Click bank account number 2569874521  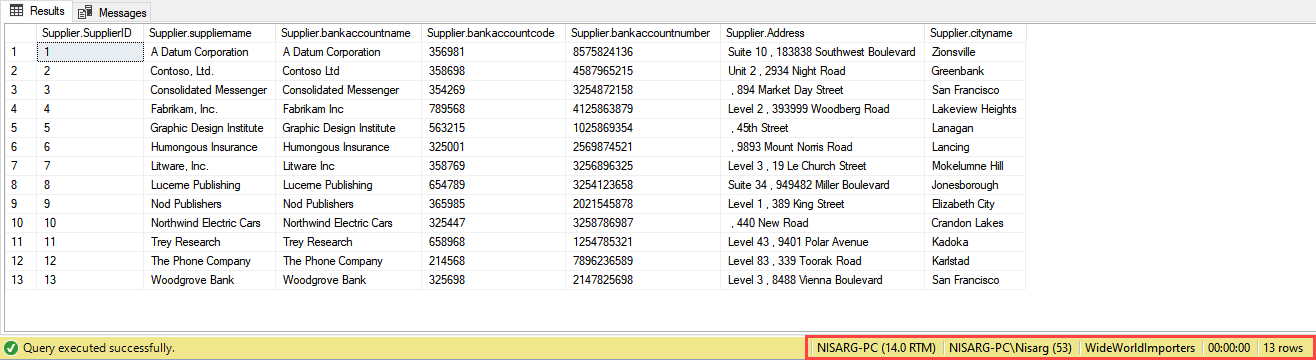643,147
